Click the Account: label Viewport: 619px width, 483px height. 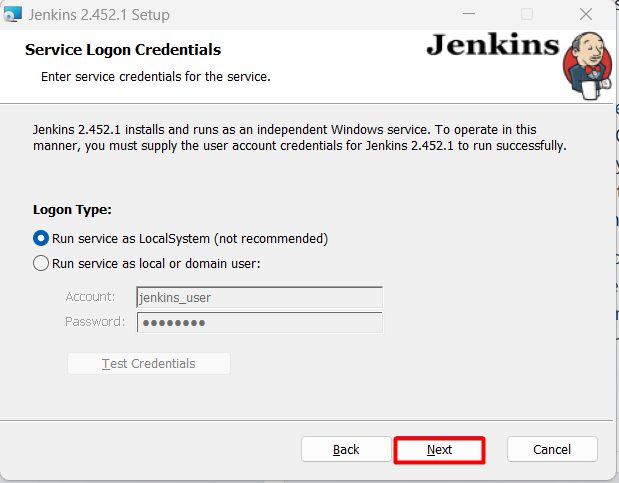pos(90,297)
